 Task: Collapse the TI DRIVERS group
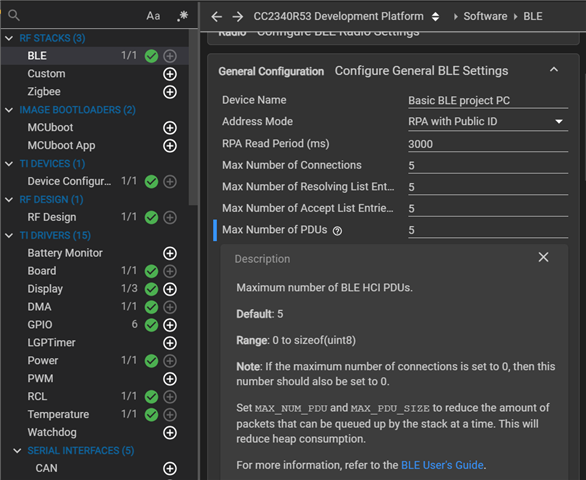coord(9,236)
